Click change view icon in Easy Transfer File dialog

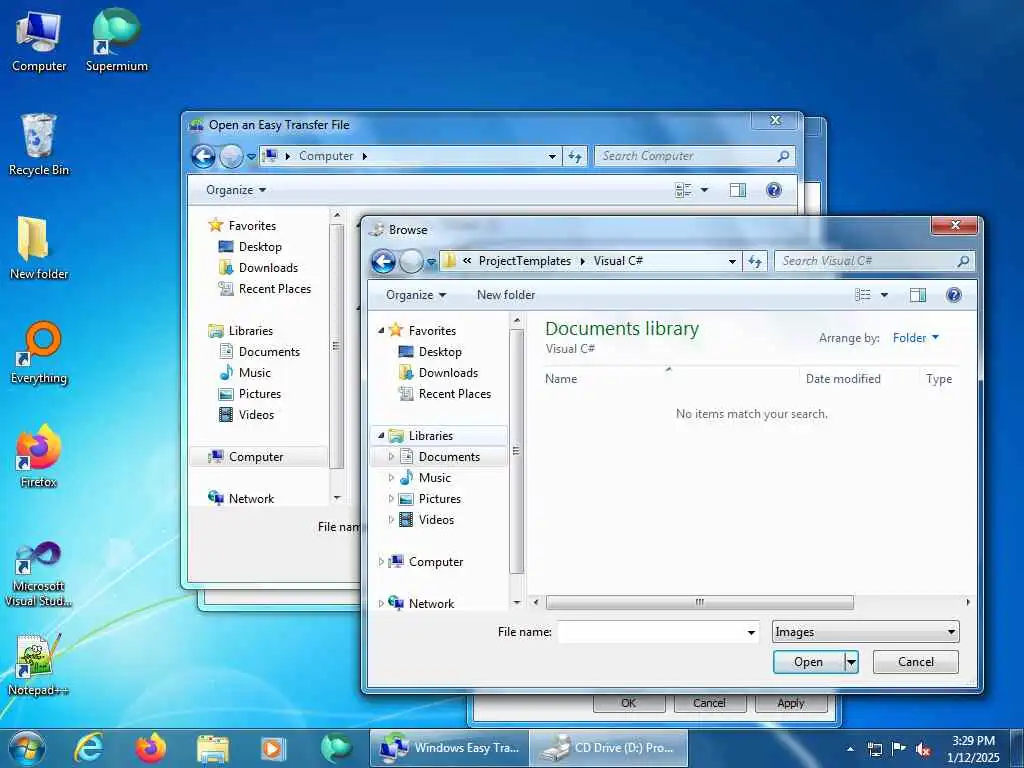(x=683, y=190)
